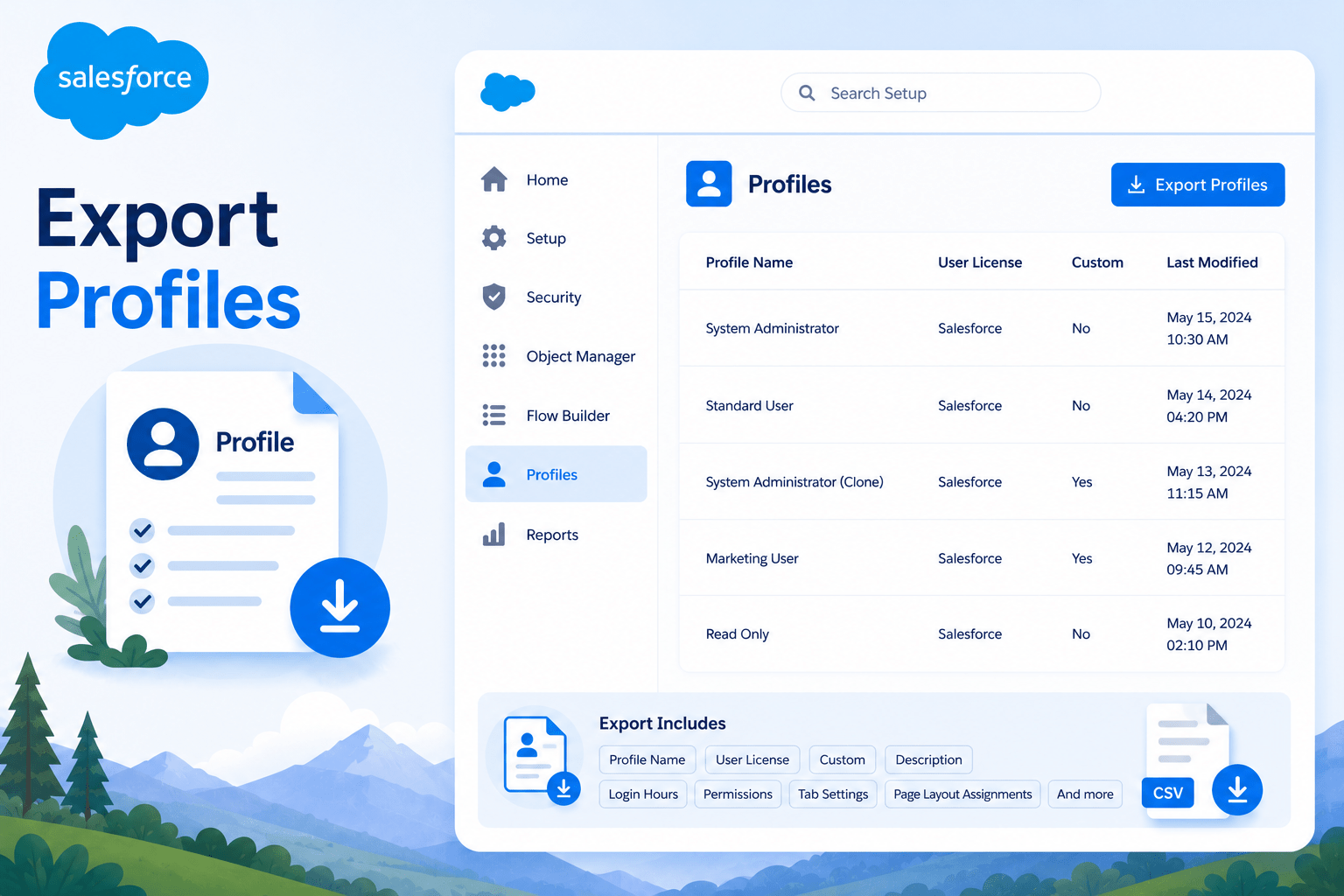This screenshot has height=896, width=1344.
Task: Click the Security shield icon
Action: coord(494,297)
